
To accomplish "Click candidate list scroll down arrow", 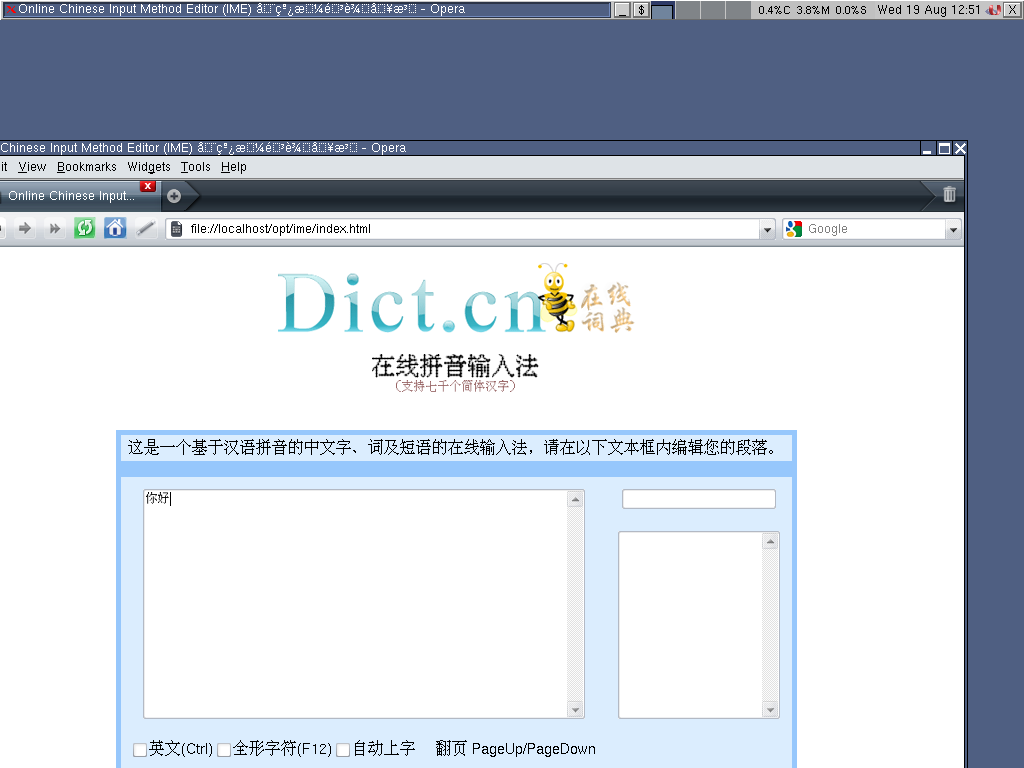I will click(x=771, y=710).
